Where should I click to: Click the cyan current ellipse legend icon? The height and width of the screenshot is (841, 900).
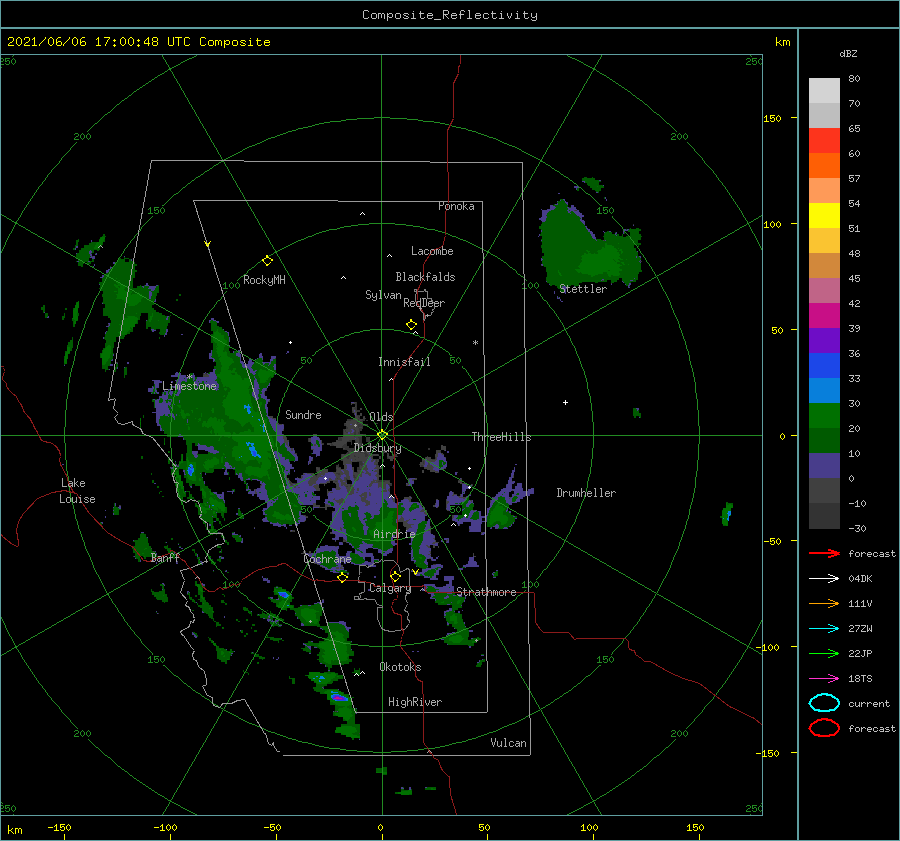pos(824,703)
